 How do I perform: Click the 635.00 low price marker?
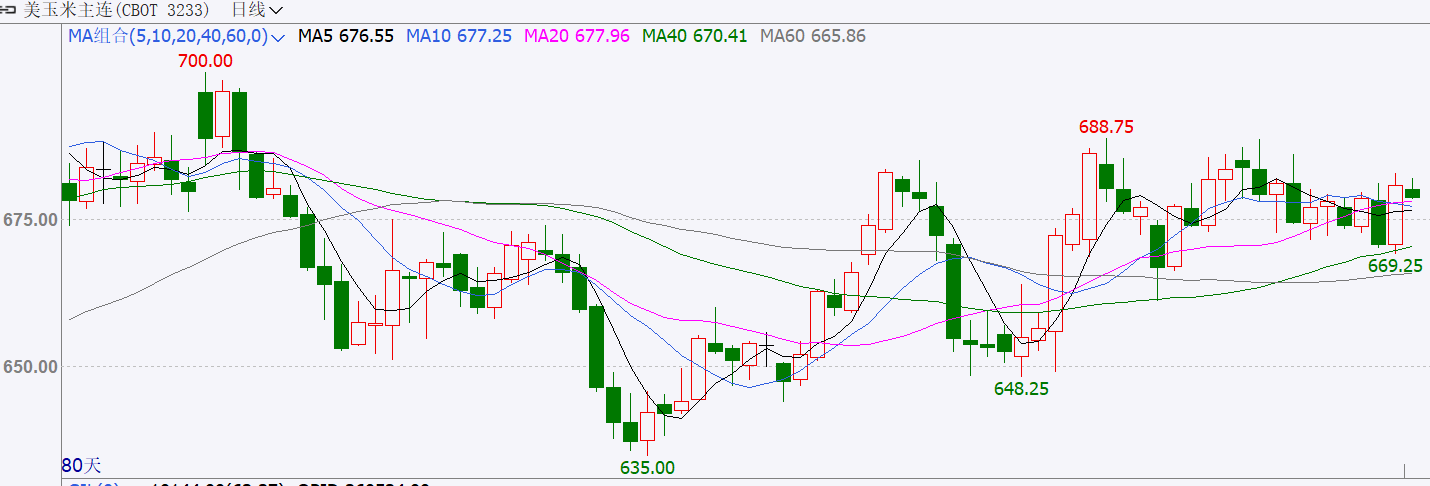coord(647,467)
